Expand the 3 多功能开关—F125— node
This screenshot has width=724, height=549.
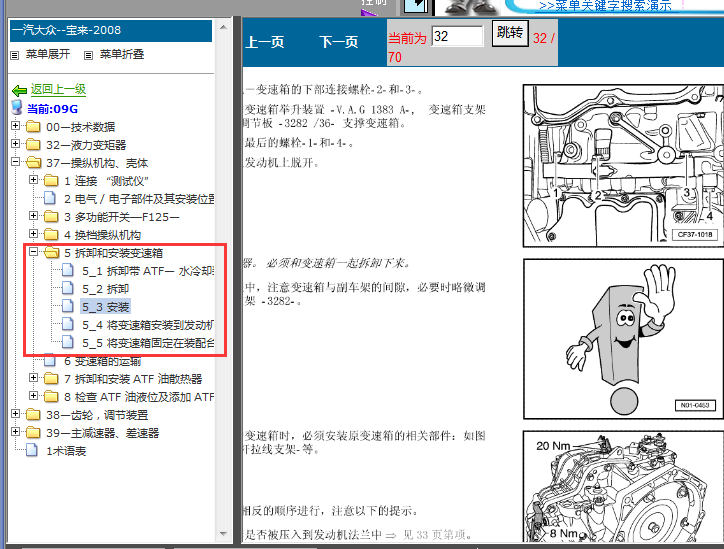point(33,216)
